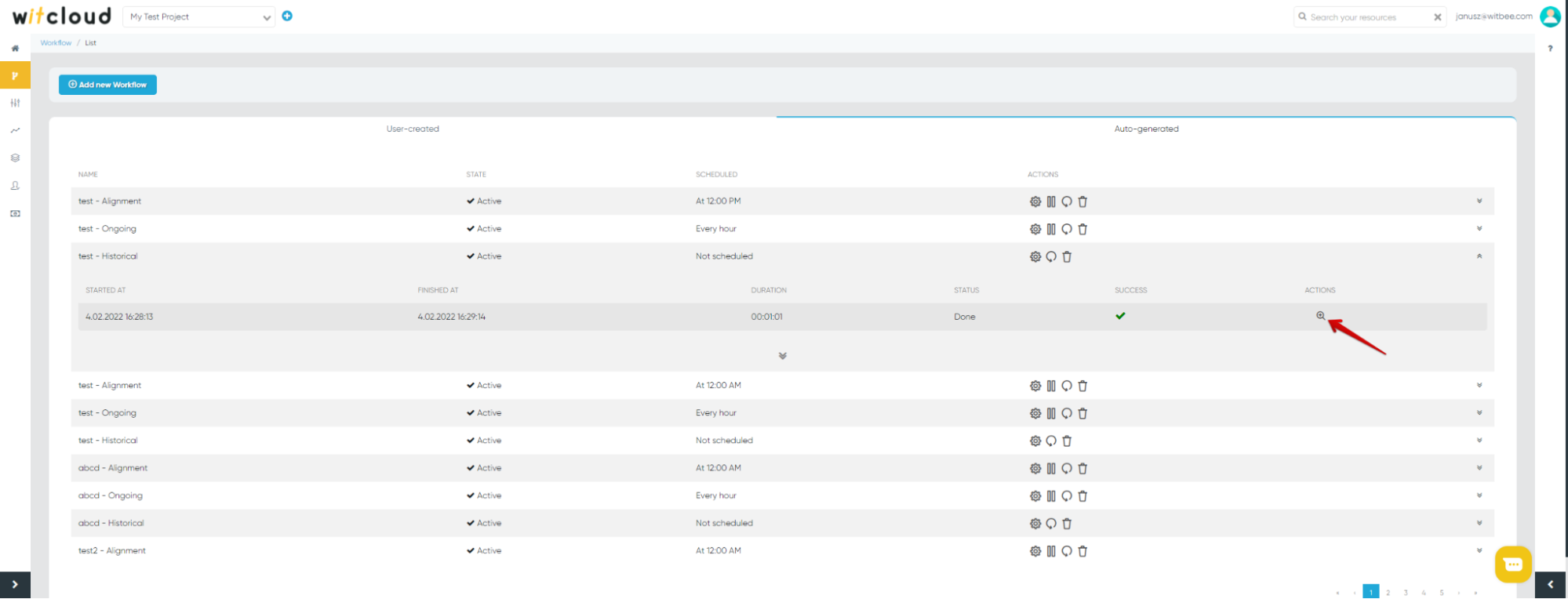Delete the test - Alignment 12:00 PM workflow

tap(1082, 201)
